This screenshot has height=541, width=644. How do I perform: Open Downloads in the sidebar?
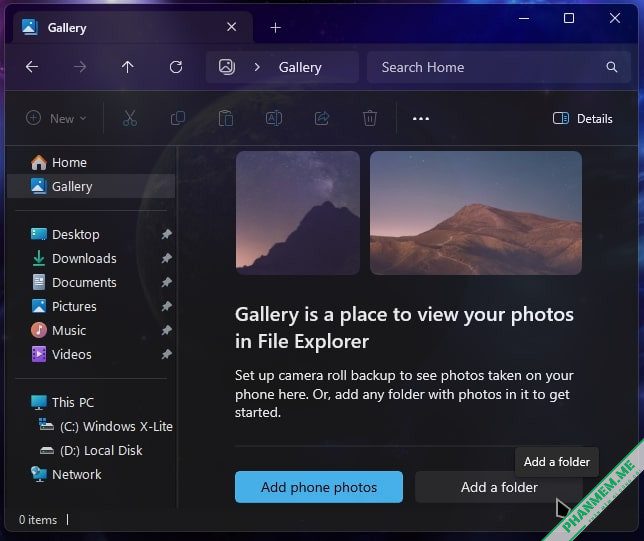tap(91, 258)
